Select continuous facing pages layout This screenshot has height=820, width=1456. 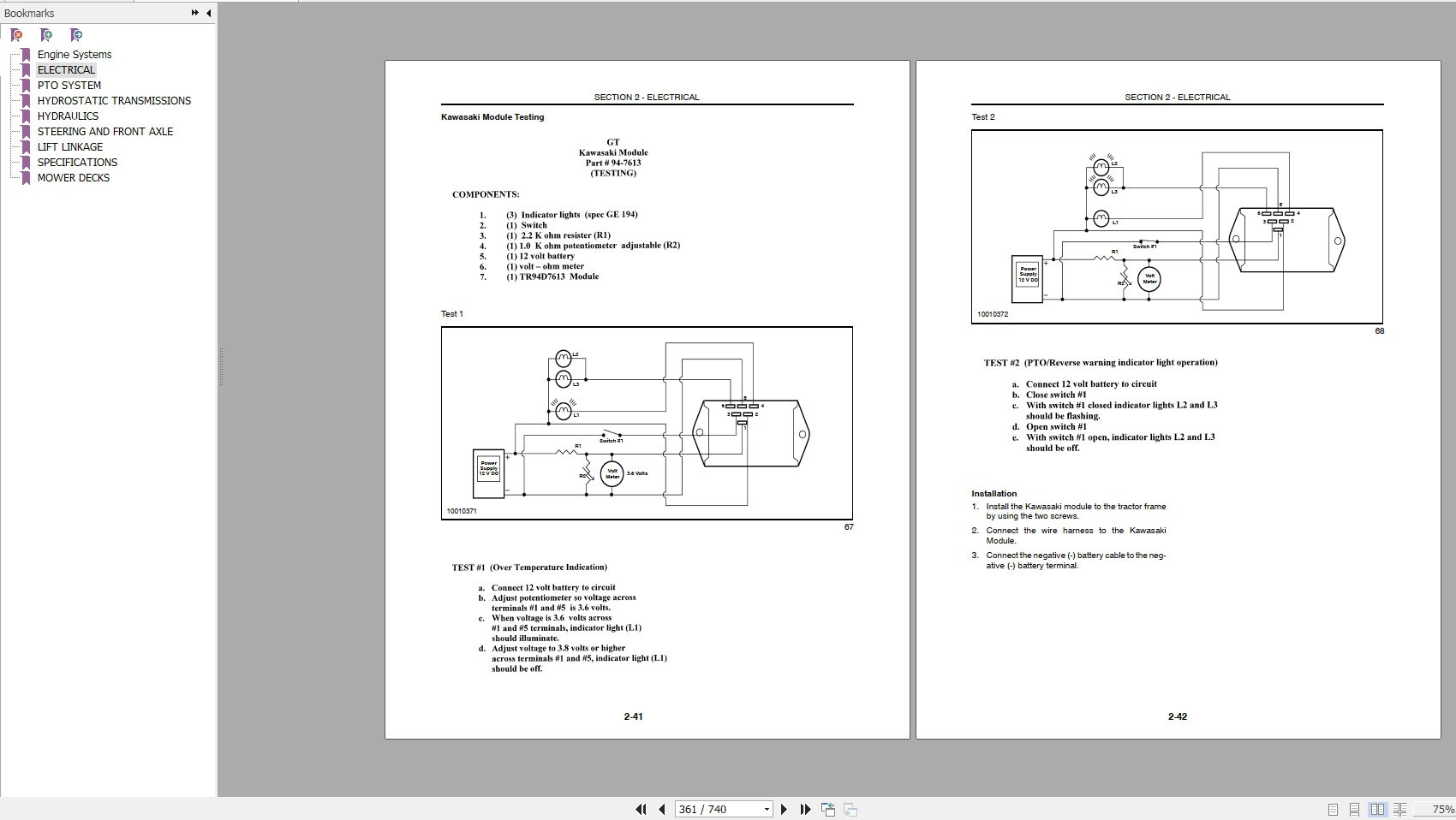point(1400,809)
